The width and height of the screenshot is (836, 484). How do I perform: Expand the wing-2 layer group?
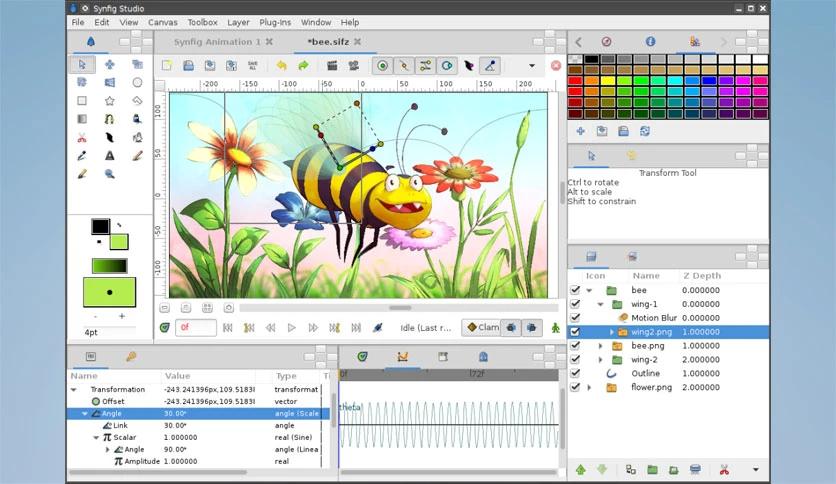pyautogui.click(x=600, y=359)
